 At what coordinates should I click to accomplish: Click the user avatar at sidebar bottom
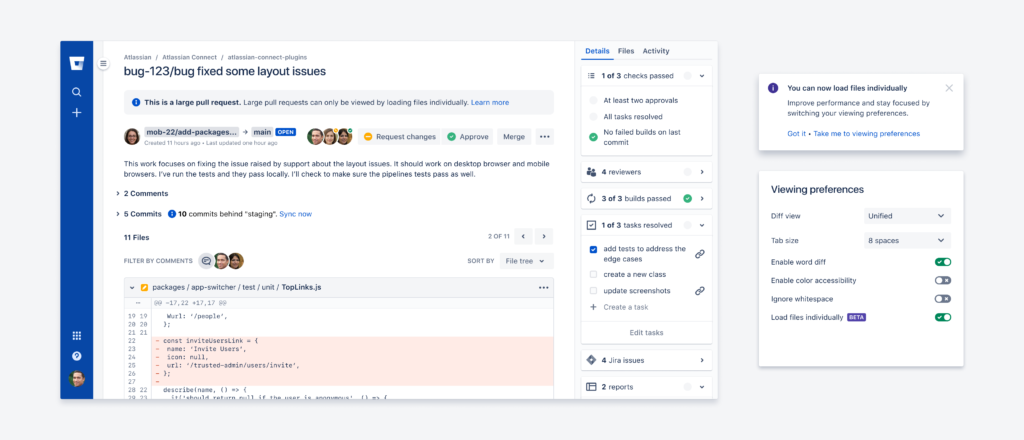click(x=76, y=378)
